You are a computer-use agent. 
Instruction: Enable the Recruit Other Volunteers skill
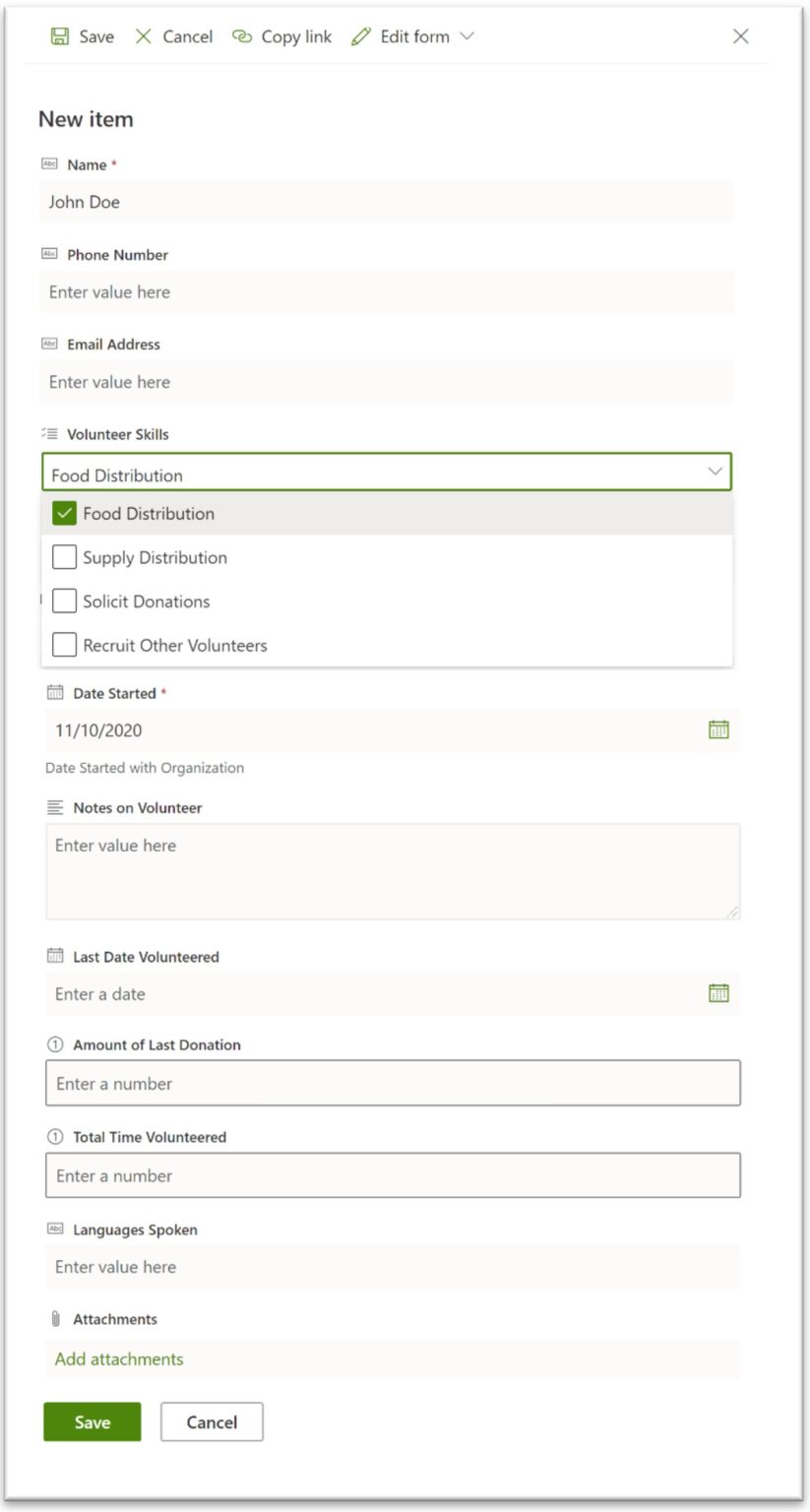[x=64, y=645]
